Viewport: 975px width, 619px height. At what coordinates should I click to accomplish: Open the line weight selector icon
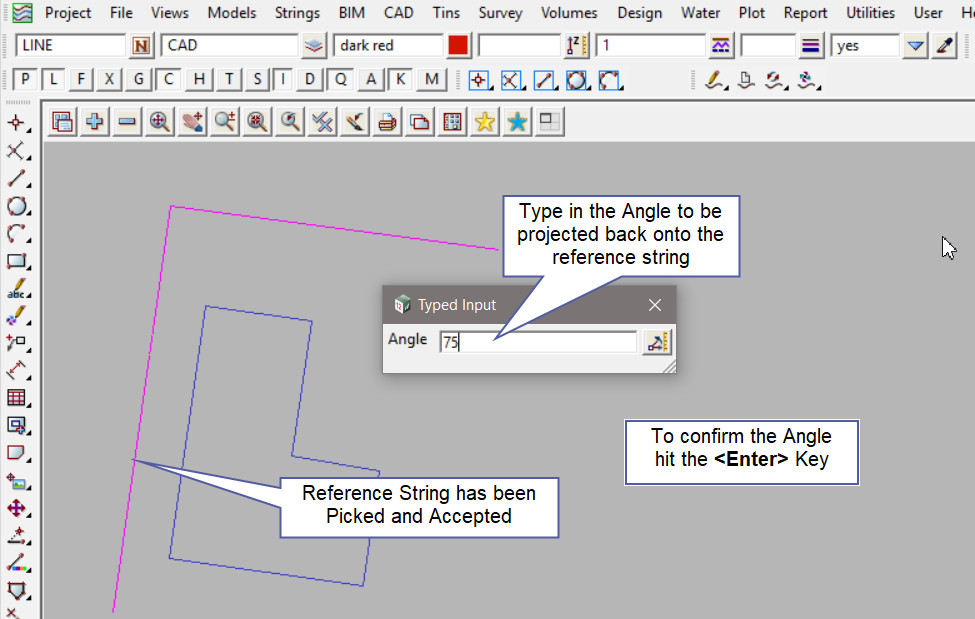[x=811, y=46]
